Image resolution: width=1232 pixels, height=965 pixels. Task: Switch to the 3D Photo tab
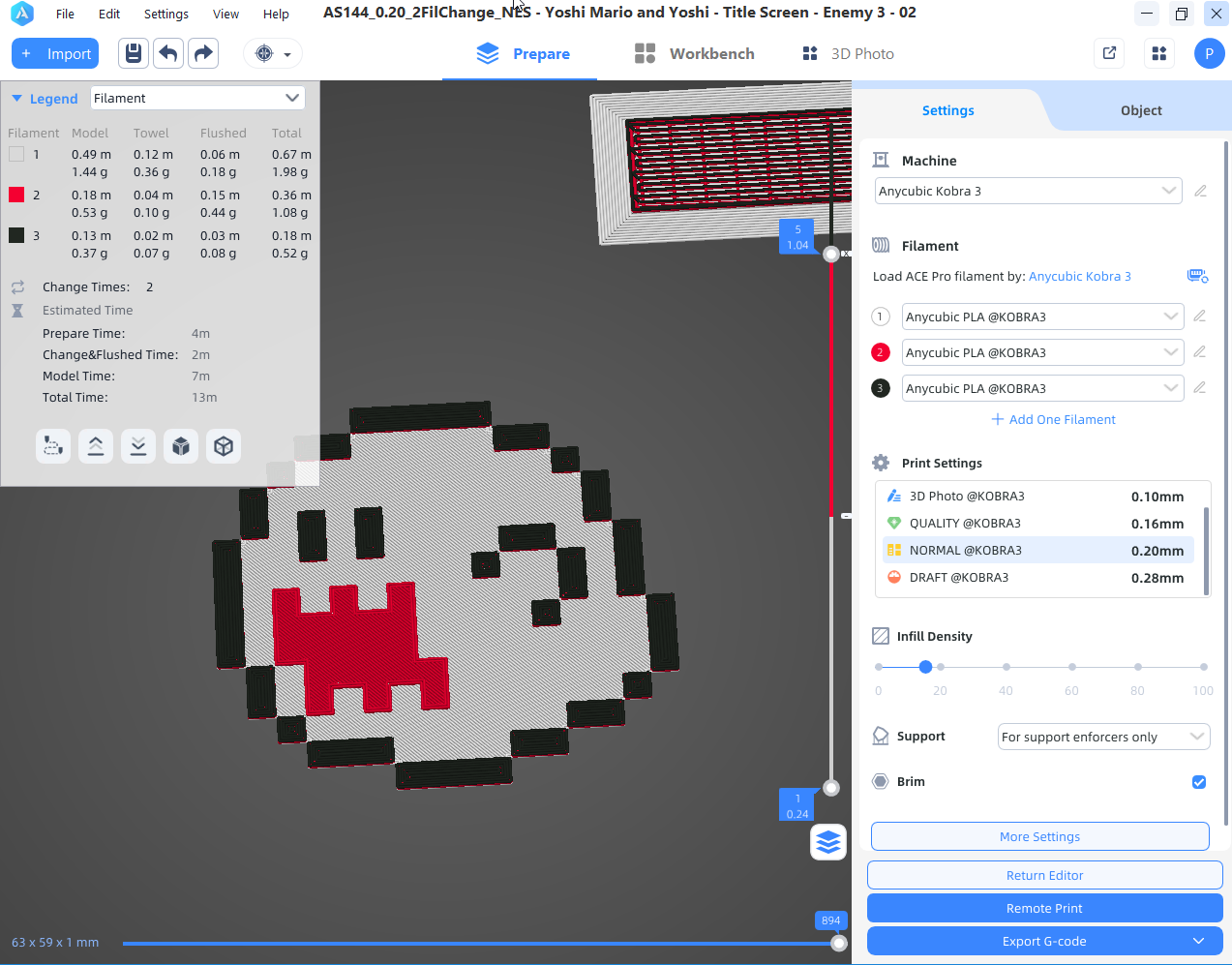[x=848, y=53]
